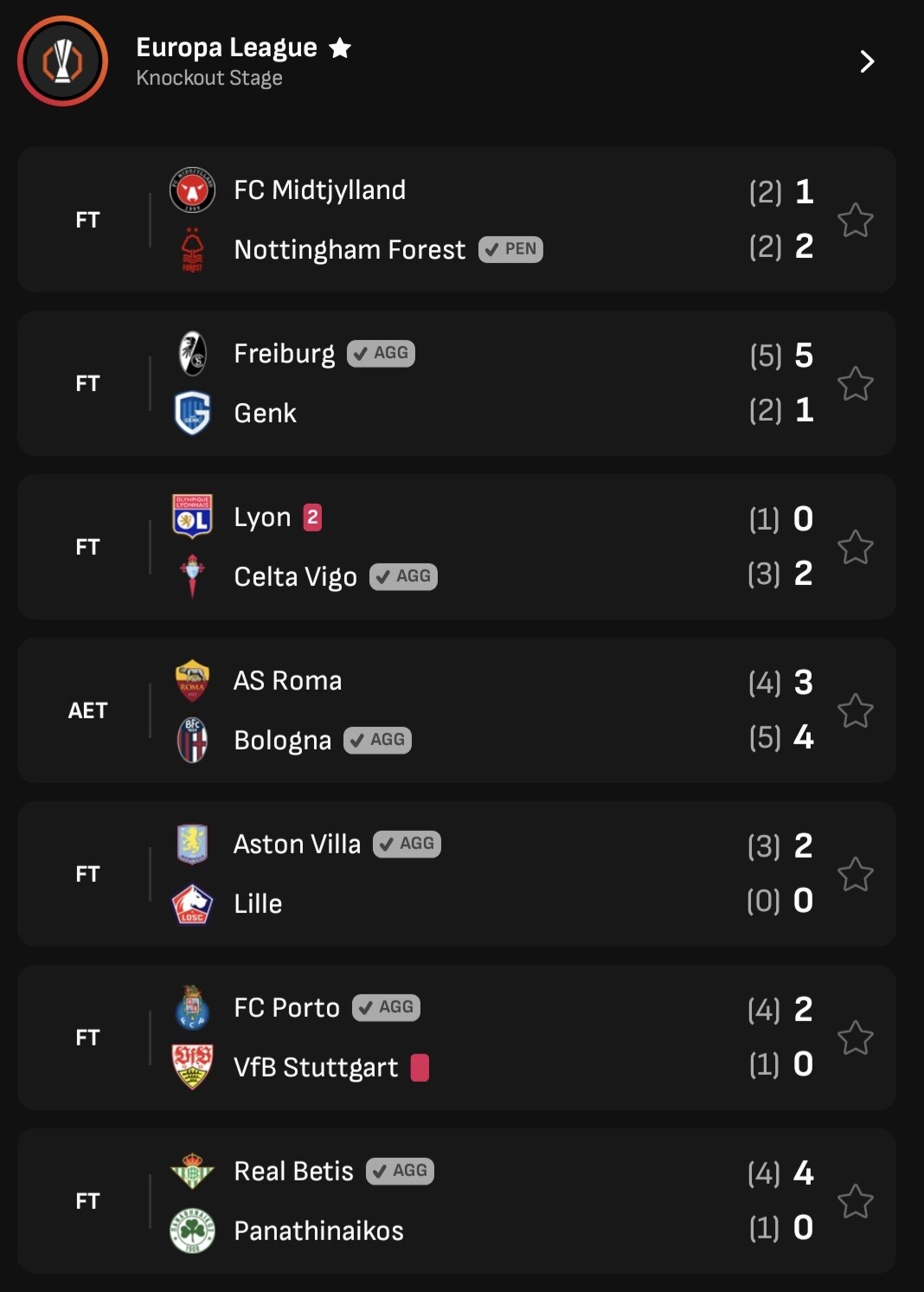
Task: Click the Panathinaikos clover crest
Action: 192,1231
